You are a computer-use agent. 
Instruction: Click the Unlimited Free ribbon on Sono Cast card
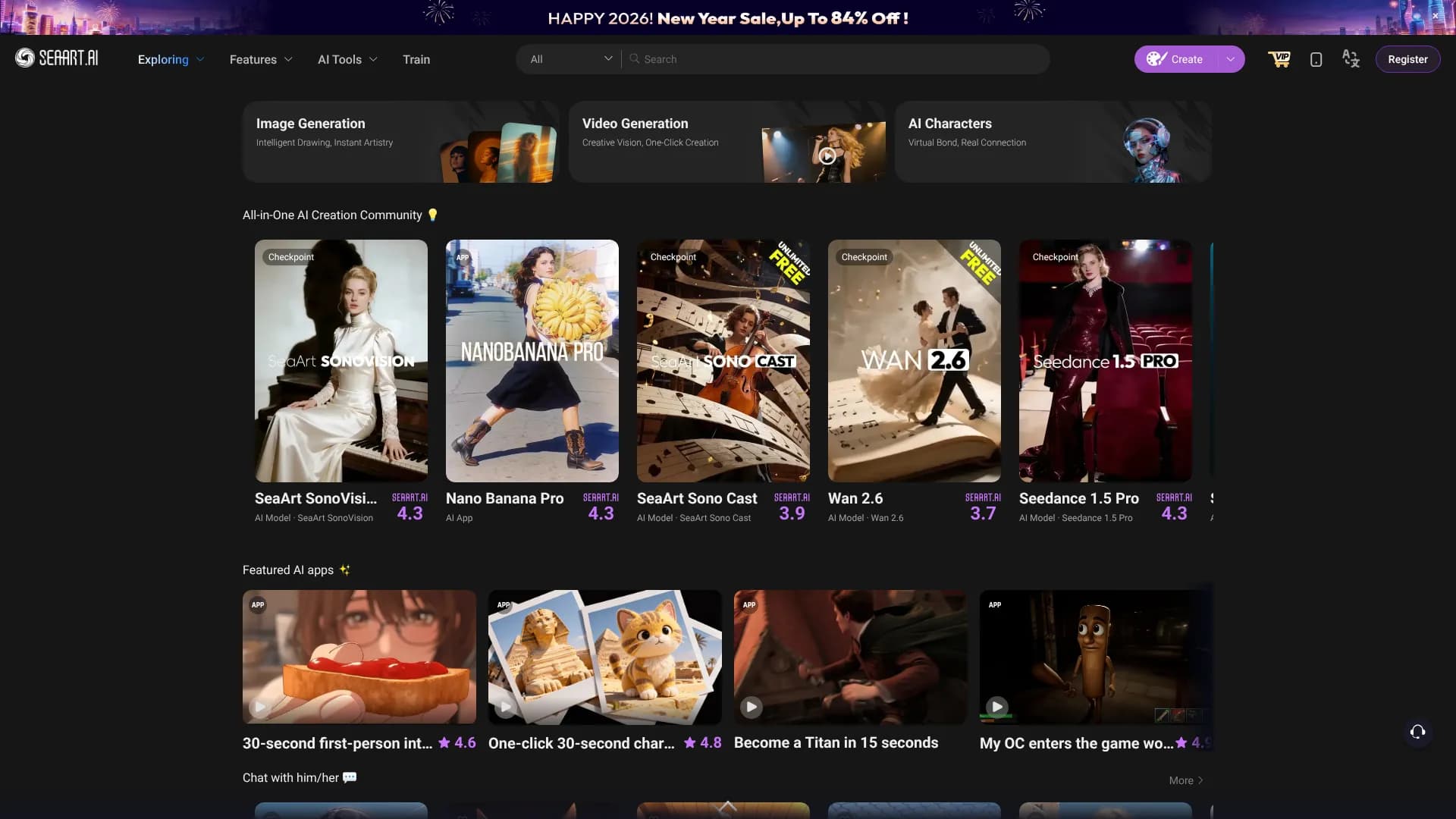789,262
